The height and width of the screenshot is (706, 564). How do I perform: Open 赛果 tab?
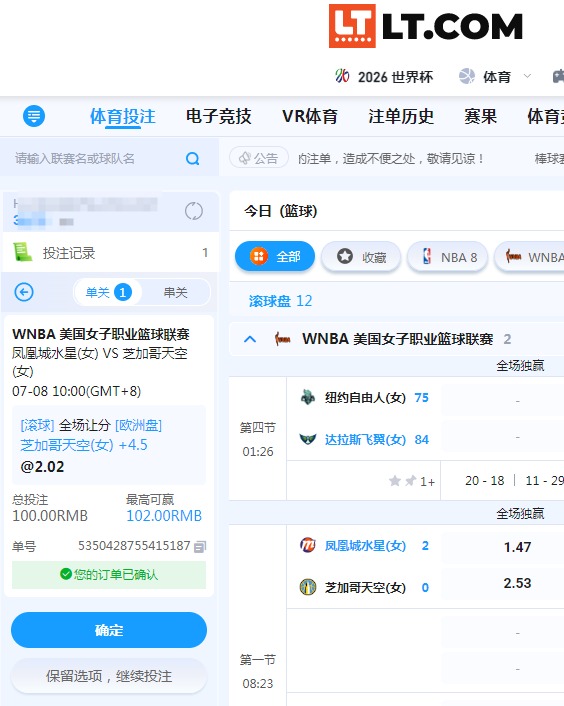point(481,117)
